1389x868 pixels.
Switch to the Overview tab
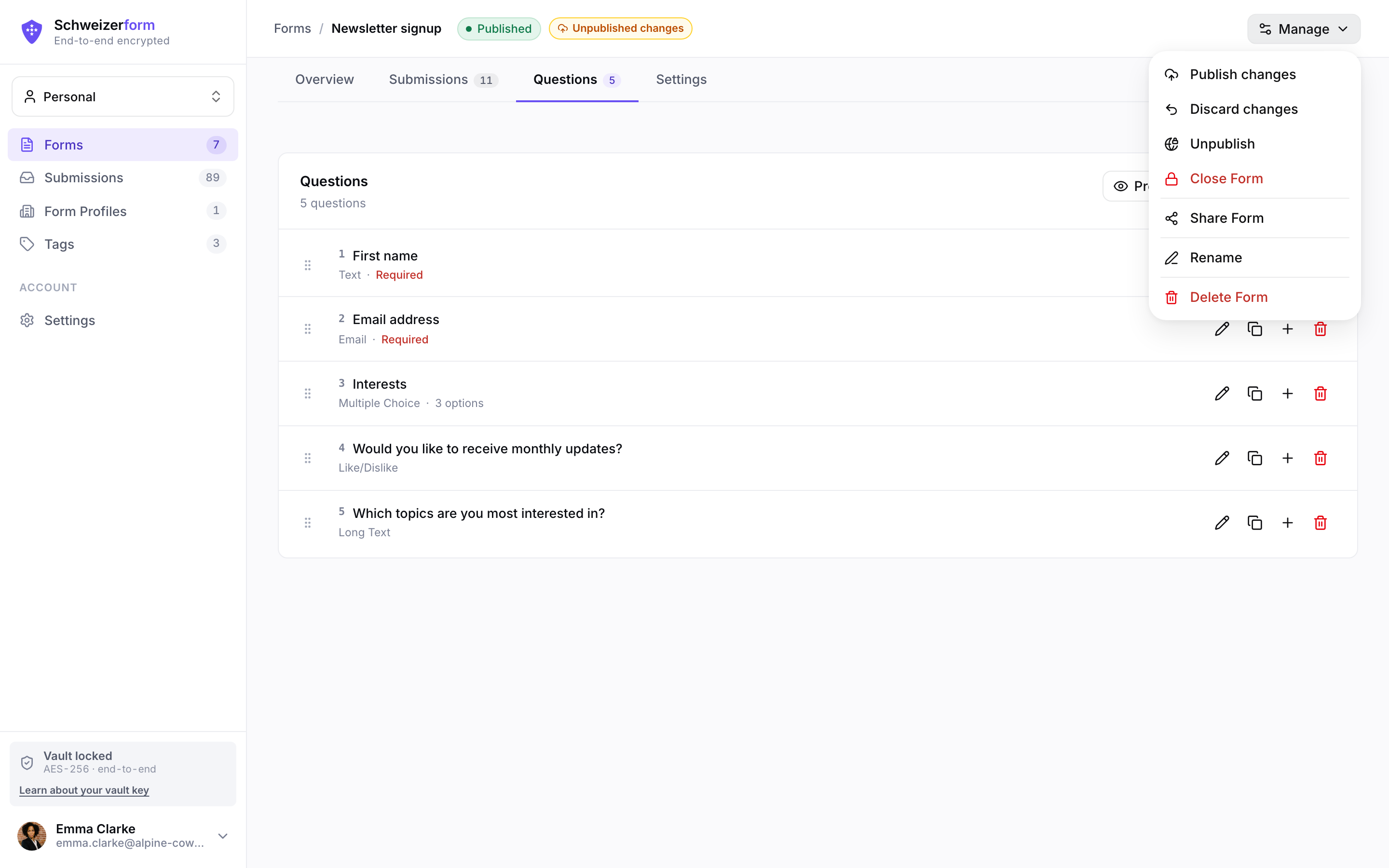pos(324,79)
